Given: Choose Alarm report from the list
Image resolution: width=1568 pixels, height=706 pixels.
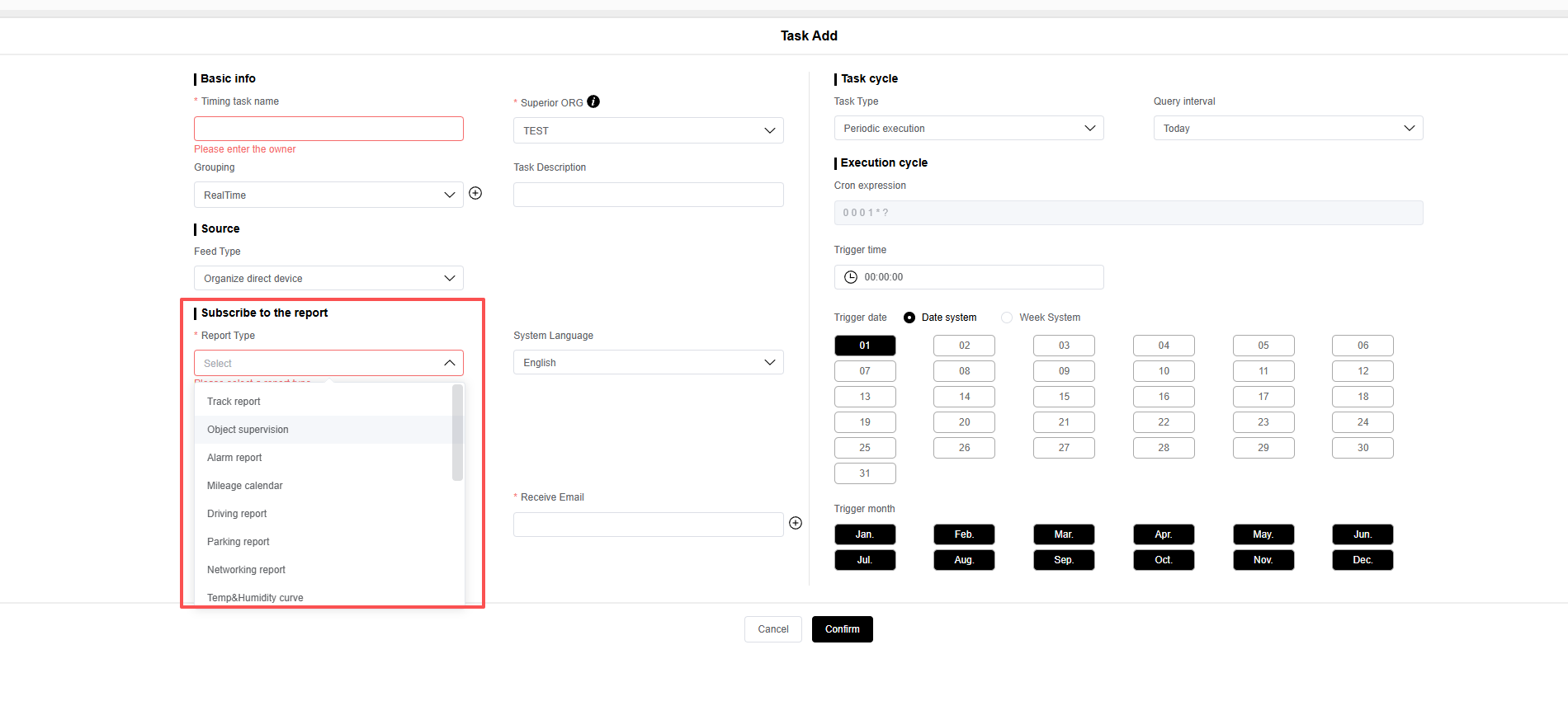Looking at the screenshot, I should 234,458.
